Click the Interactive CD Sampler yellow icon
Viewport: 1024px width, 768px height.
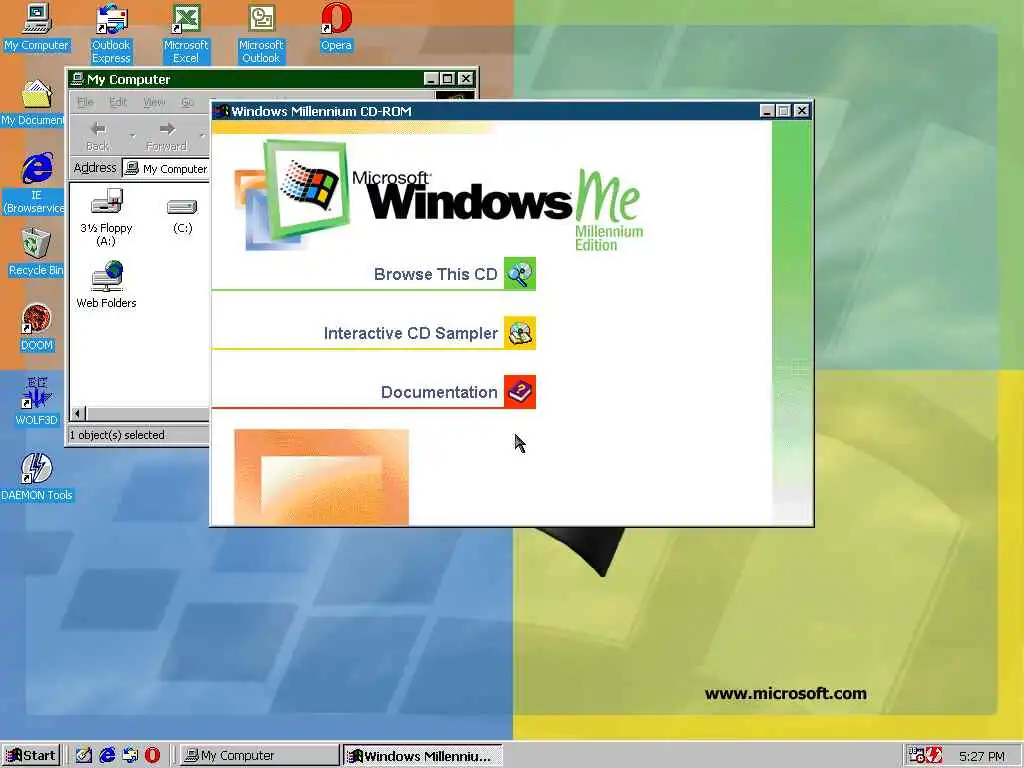(x=520, y=333)
